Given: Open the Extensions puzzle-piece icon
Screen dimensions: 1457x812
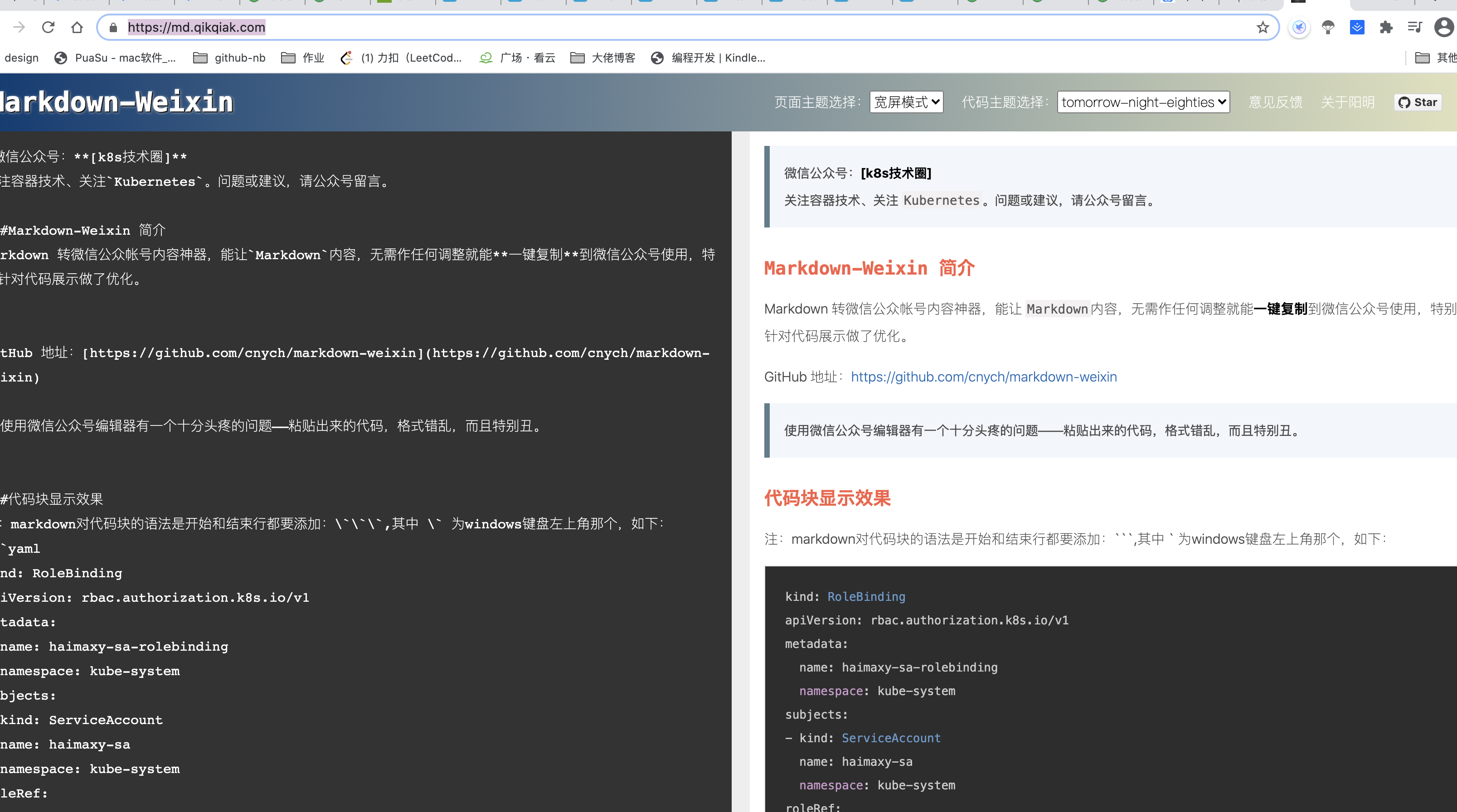Looking at the screenshot, I should (1386, 27).
